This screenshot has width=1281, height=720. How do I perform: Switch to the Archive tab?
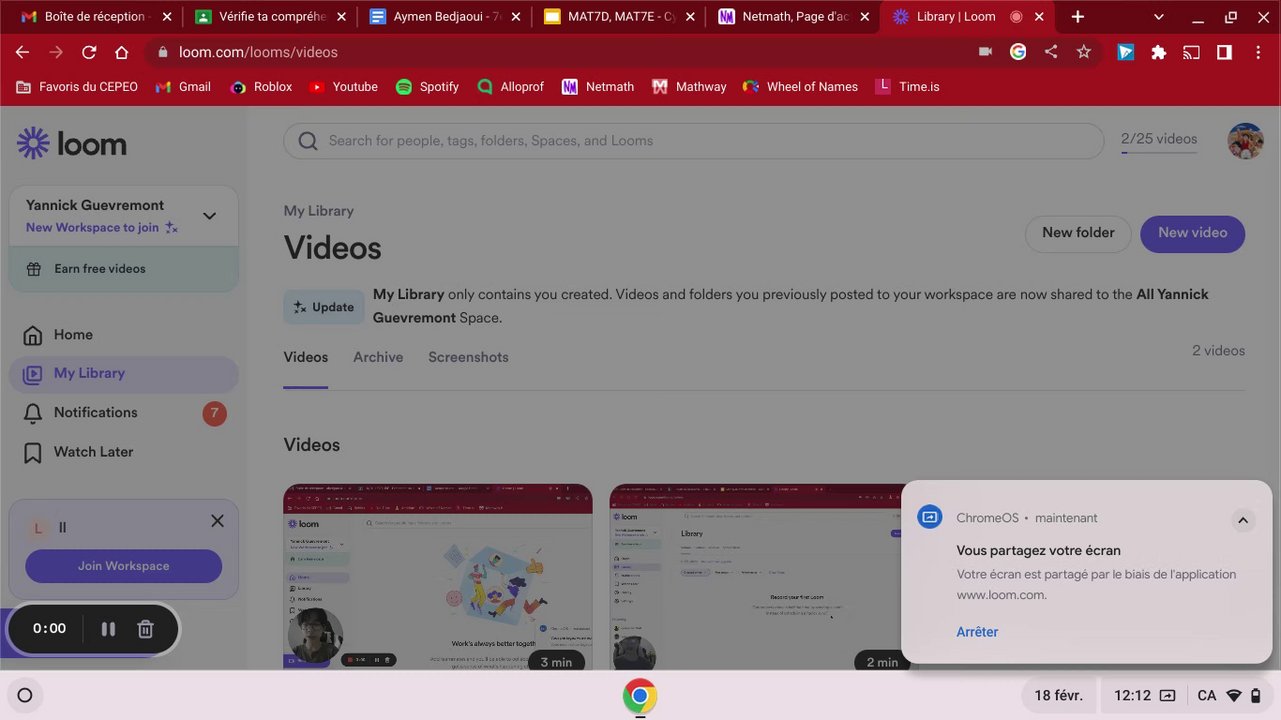(x=378, y=357)
